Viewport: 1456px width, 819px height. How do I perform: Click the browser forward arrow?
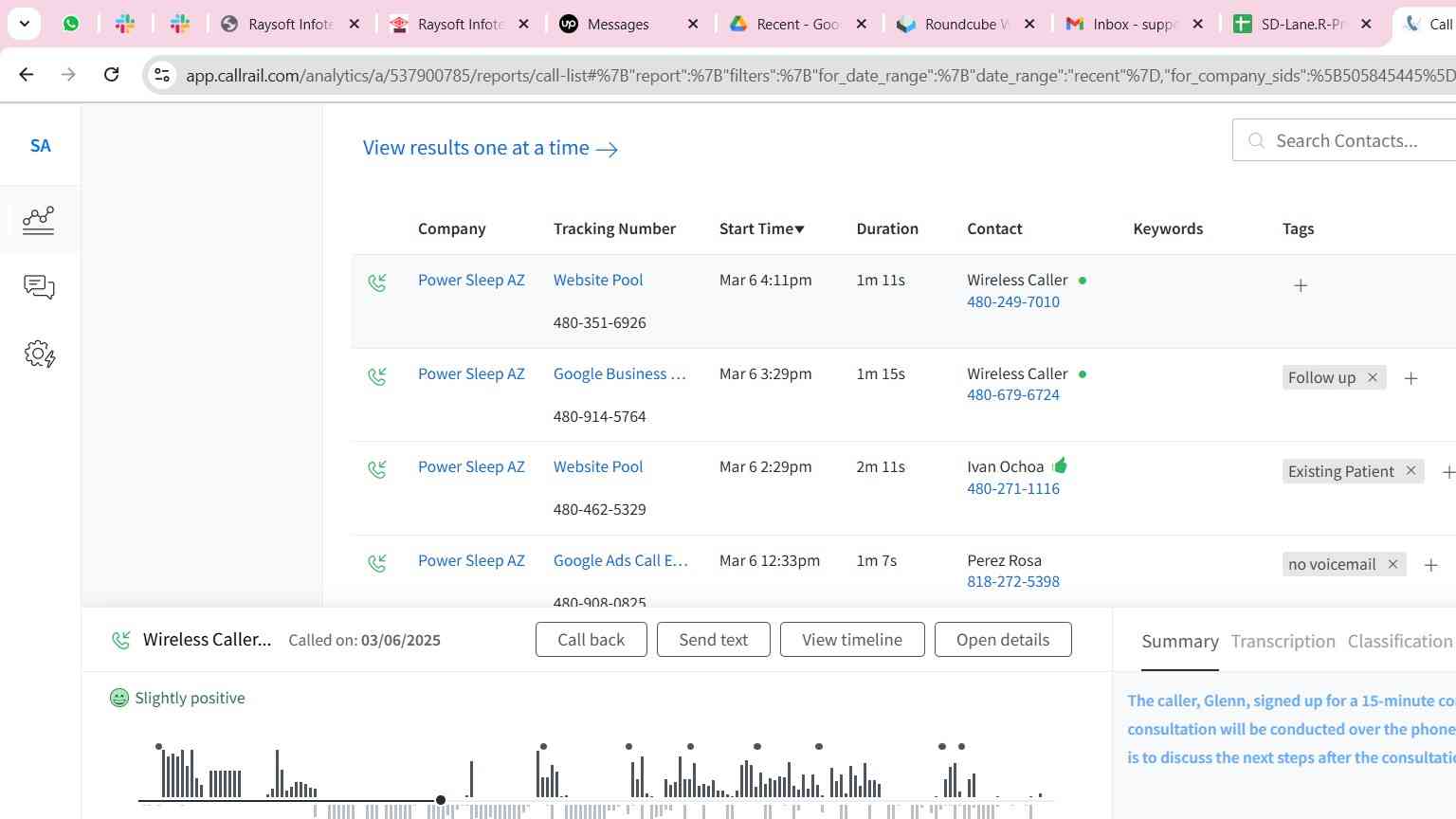click(x=68, y=74)
